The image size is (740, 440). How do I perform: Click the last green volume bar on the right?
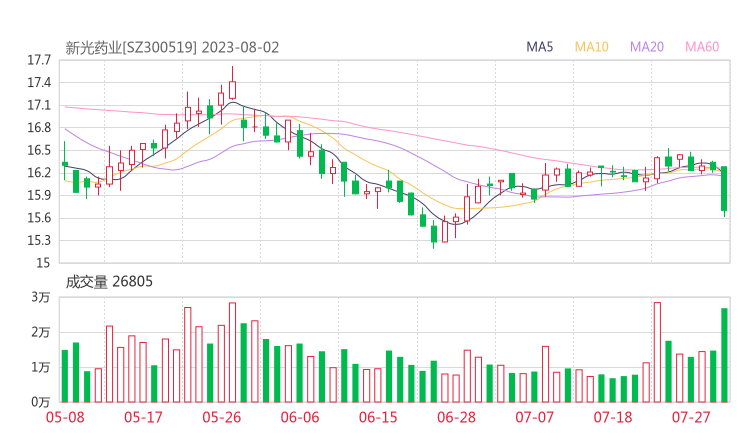(x=724, y=355)
